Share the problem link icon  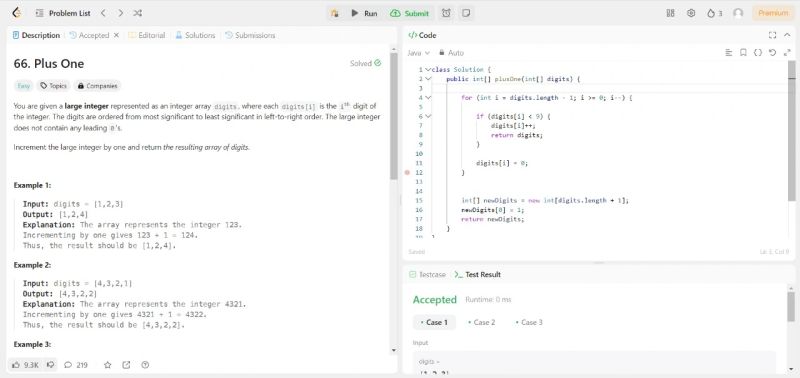[126, 365]
